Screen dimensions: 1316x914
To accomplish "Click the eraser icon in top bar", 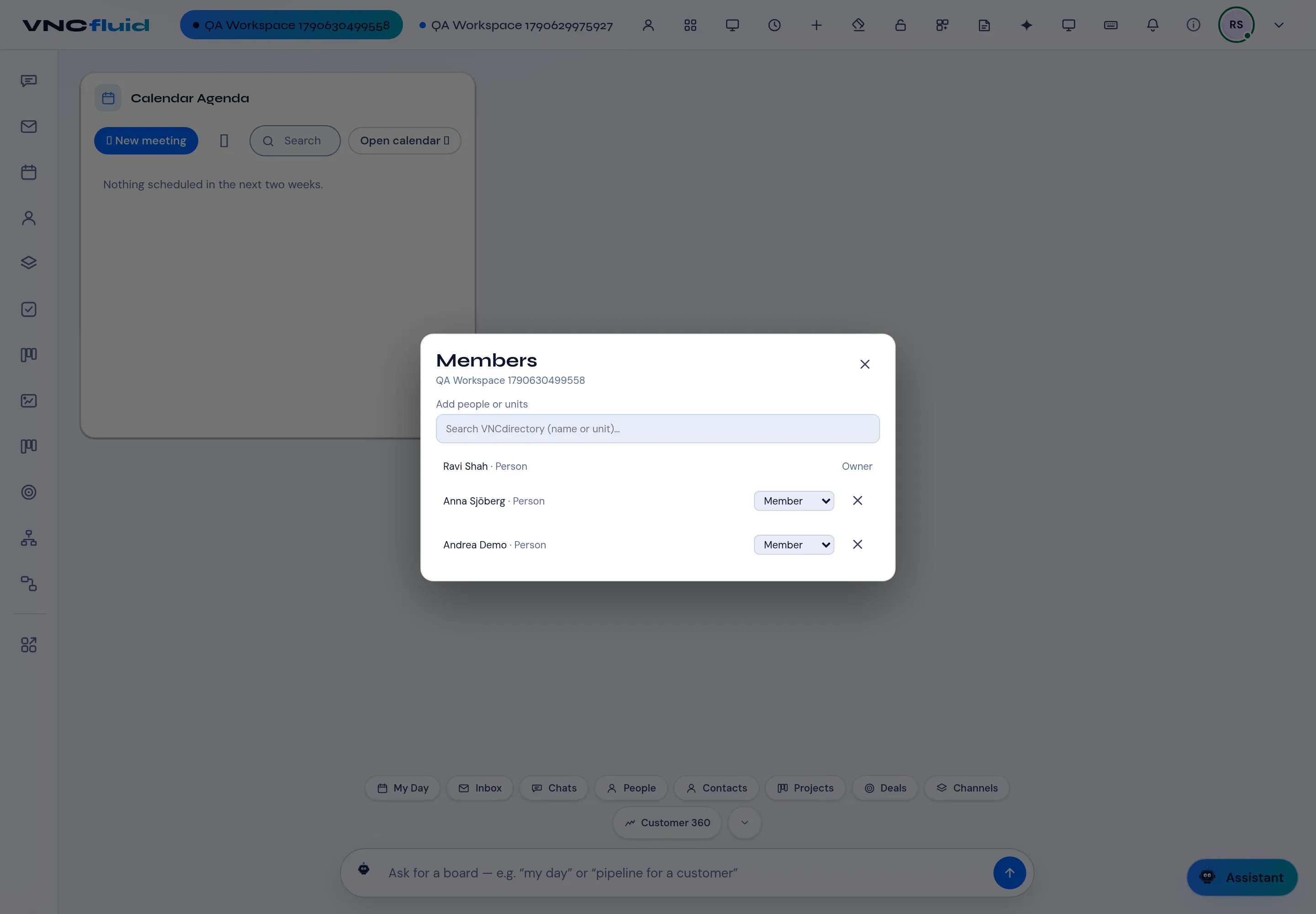I will click(859, 25).
